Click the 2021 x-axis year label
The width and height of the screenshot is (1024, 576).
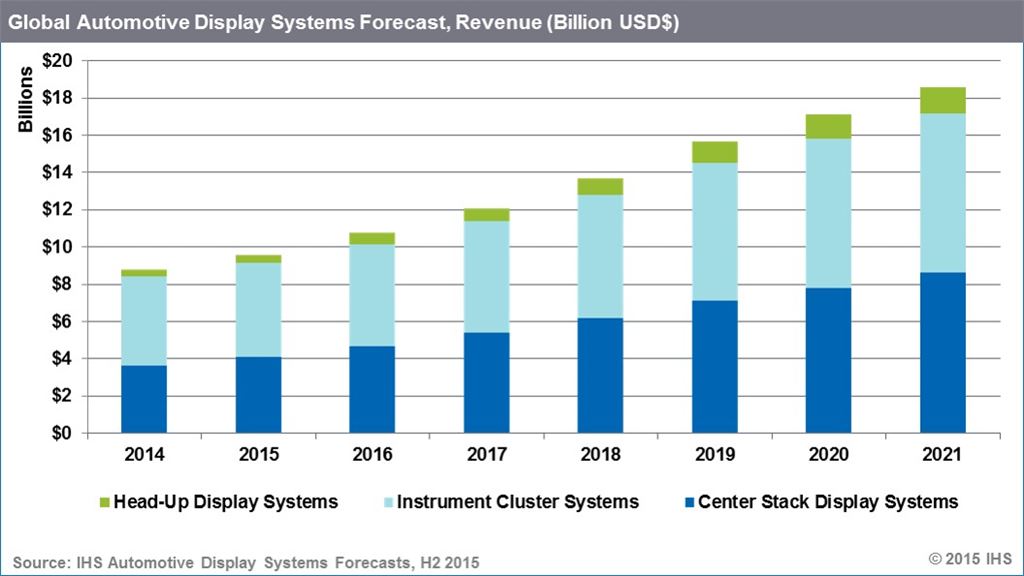(x=943, y=454)
